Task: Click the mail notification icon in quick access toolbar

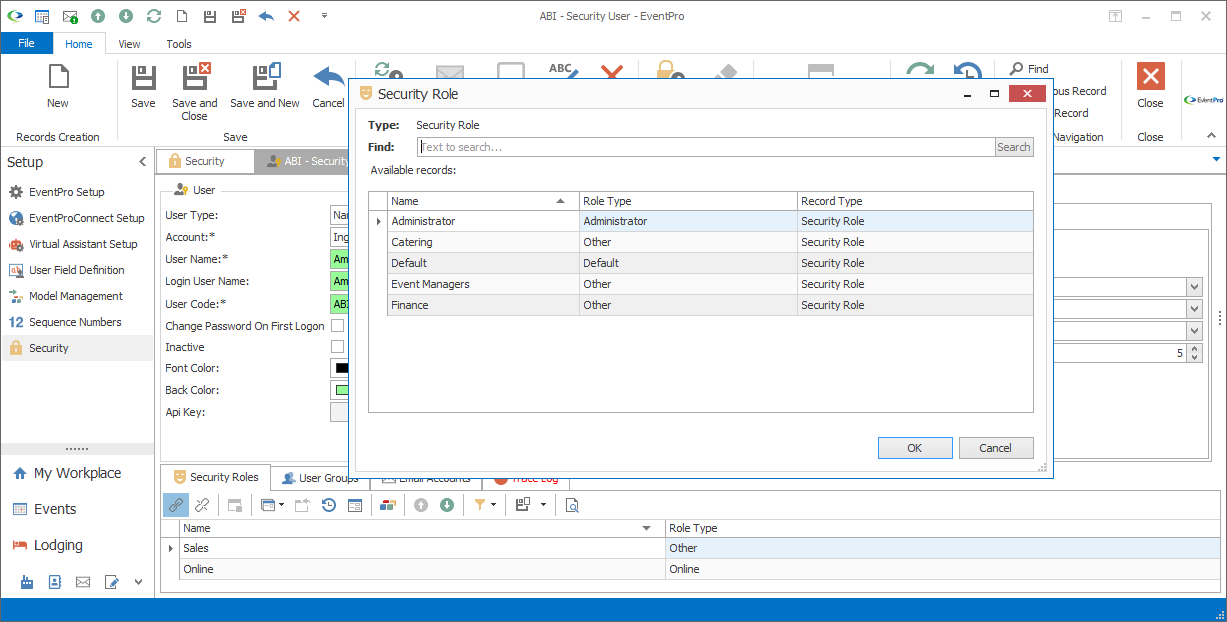Action: click(x=70, y=16)
